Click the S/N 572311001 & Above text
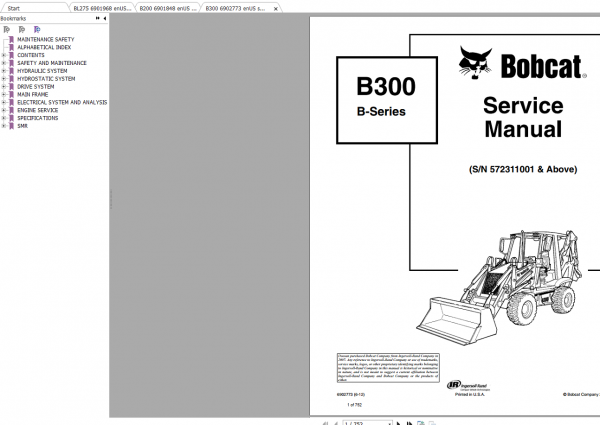The height and width of the screenshot is (425, 600). click(x=523, y=169)
